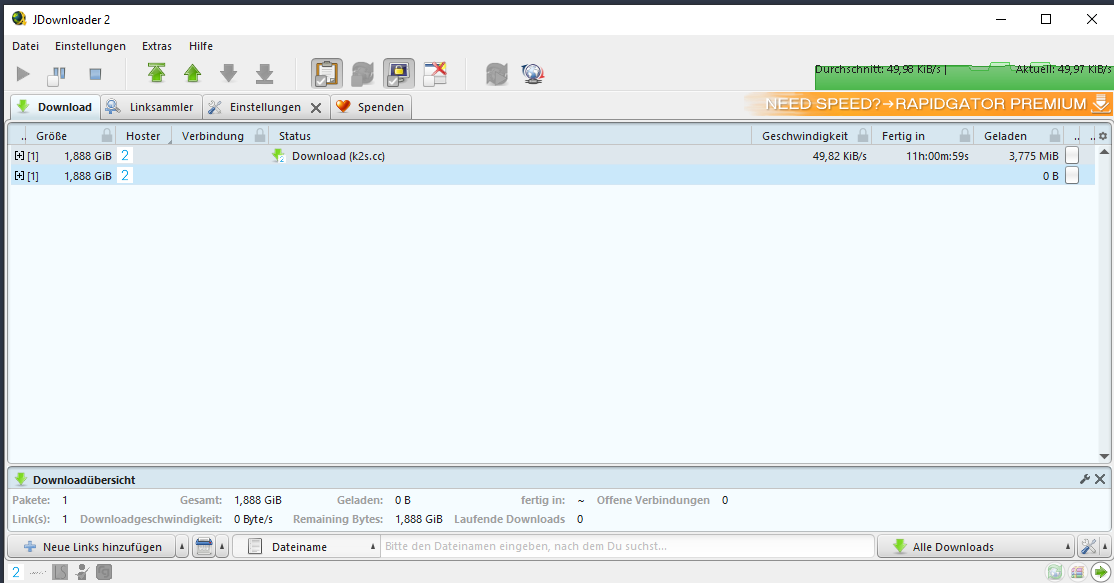1114x583 pixels.
Task: Open the Spenden tab
Action: click(x=371, y=107)
